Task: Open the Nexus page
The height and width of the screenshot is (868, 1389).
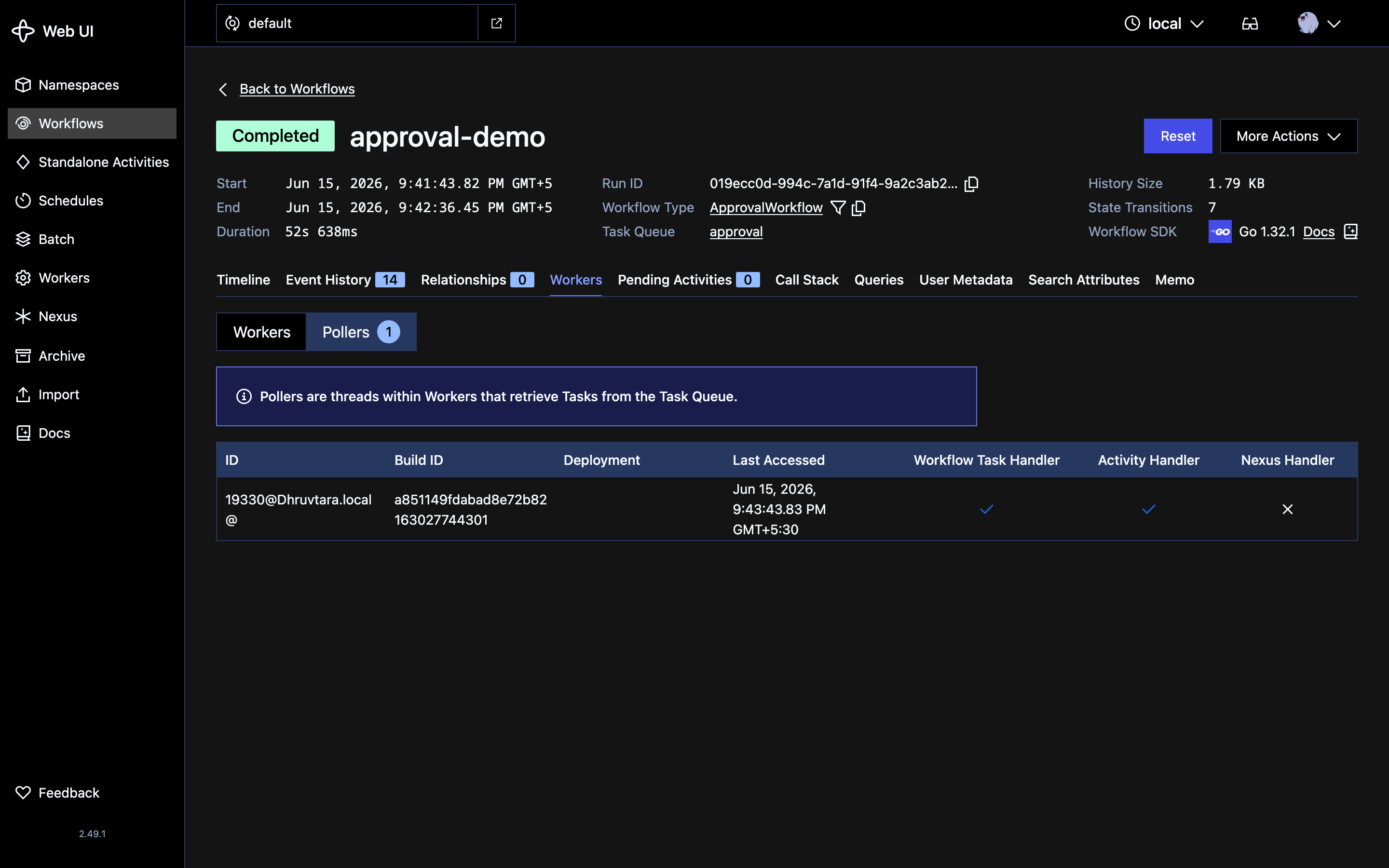Action: (92, 316)
